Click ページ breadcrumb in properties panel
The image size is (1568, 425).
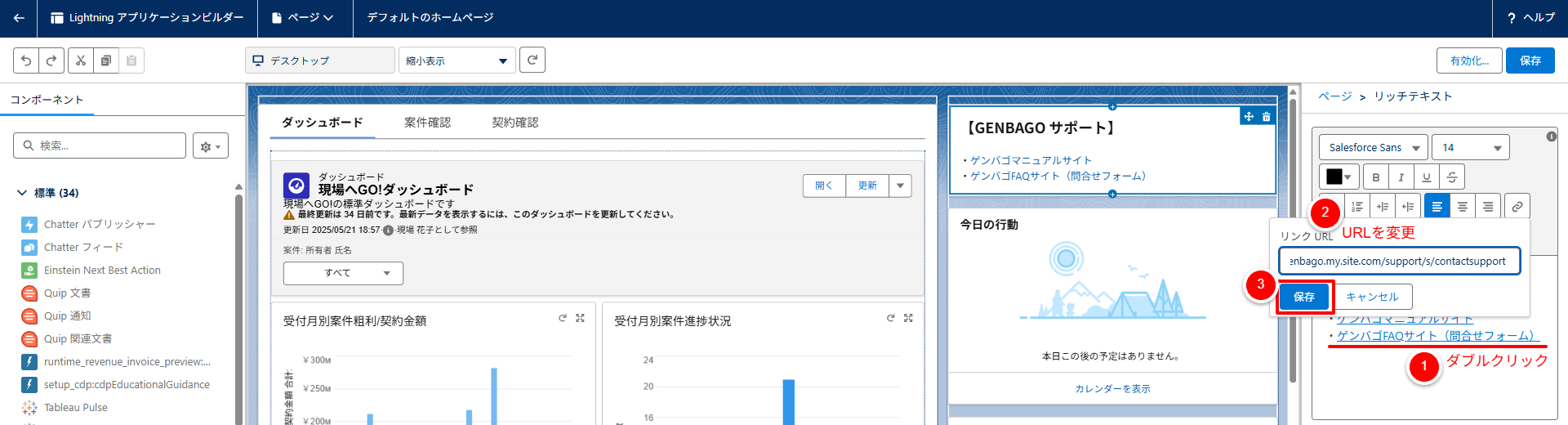click(x=1335, y=96)
